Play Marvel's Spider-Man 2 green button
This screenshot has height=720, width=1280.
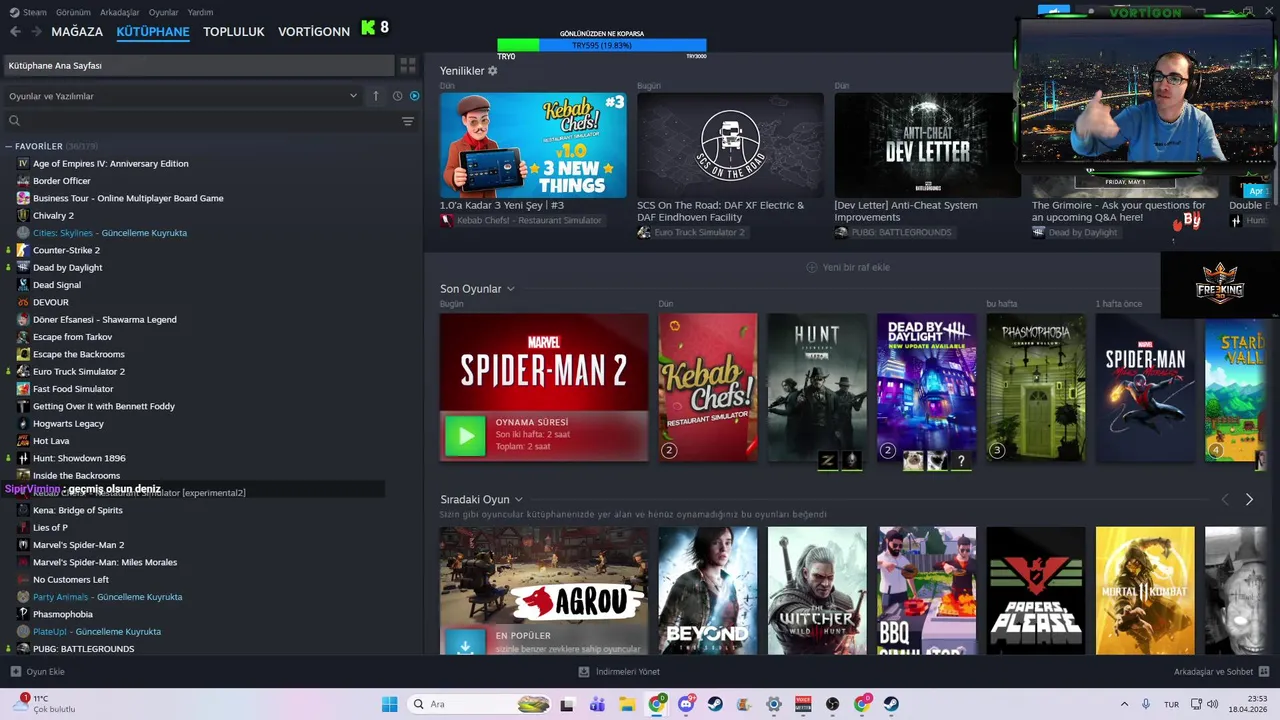465,436
